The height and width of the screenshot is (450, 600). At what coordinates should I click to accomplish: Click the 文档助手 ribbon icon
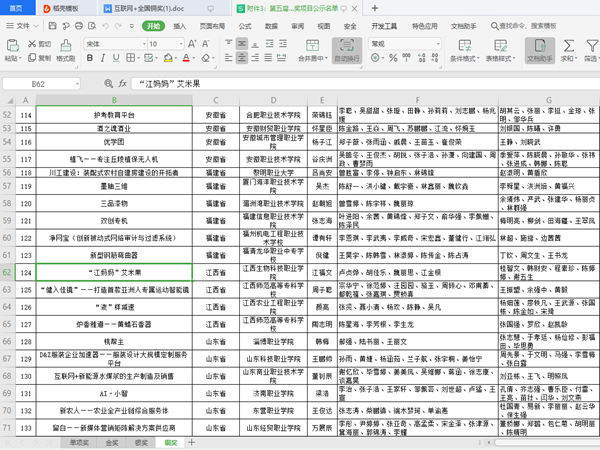pos(540,50)
